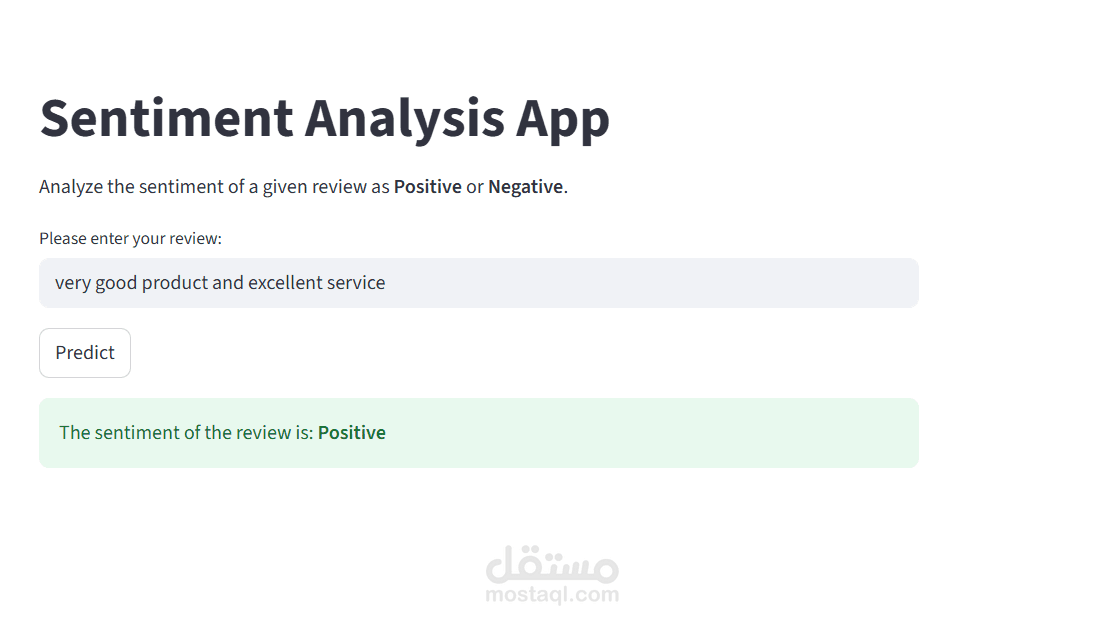Click the word "Analysis" in the heading
Screen dimensions: 1106x618
pyautogui.click(x=404, y=118)
